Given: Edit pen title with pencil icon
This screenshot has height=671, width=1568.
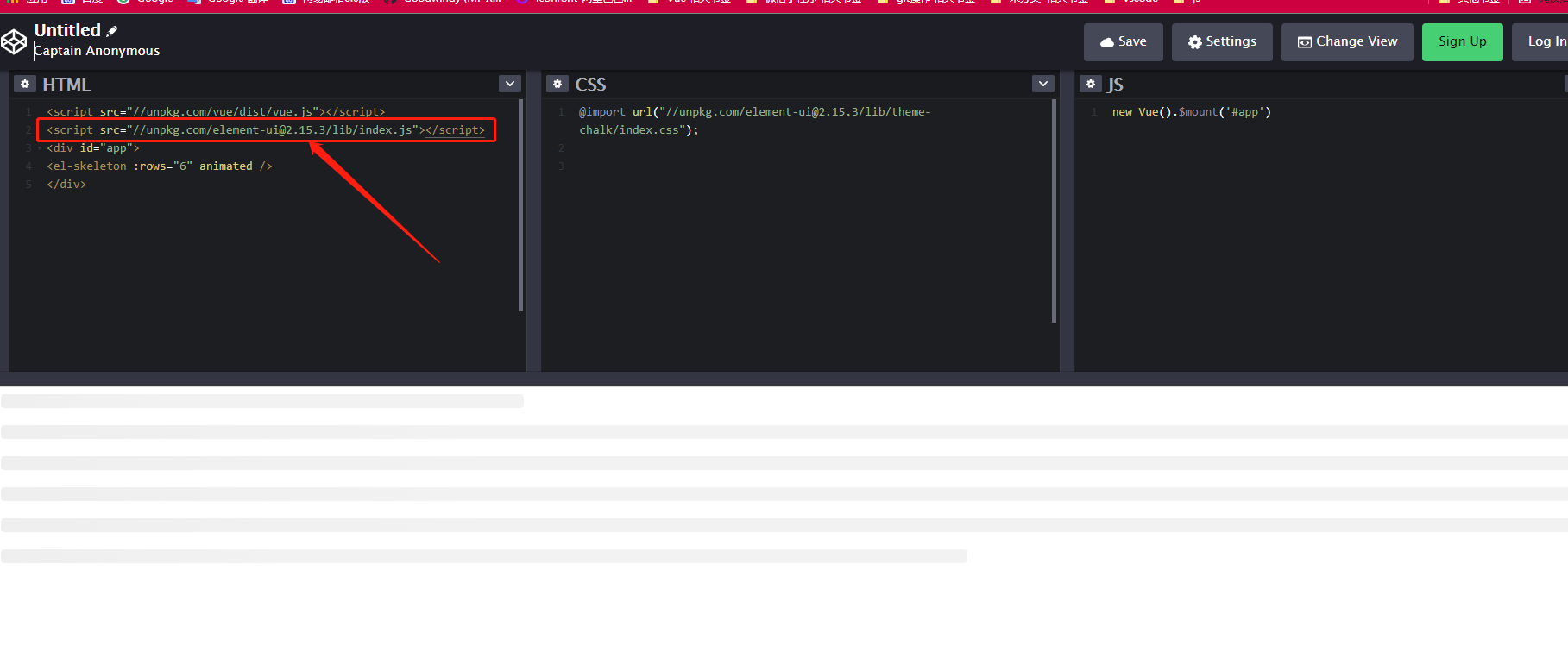Looking at the screenshot, I should tap(112, 30).
